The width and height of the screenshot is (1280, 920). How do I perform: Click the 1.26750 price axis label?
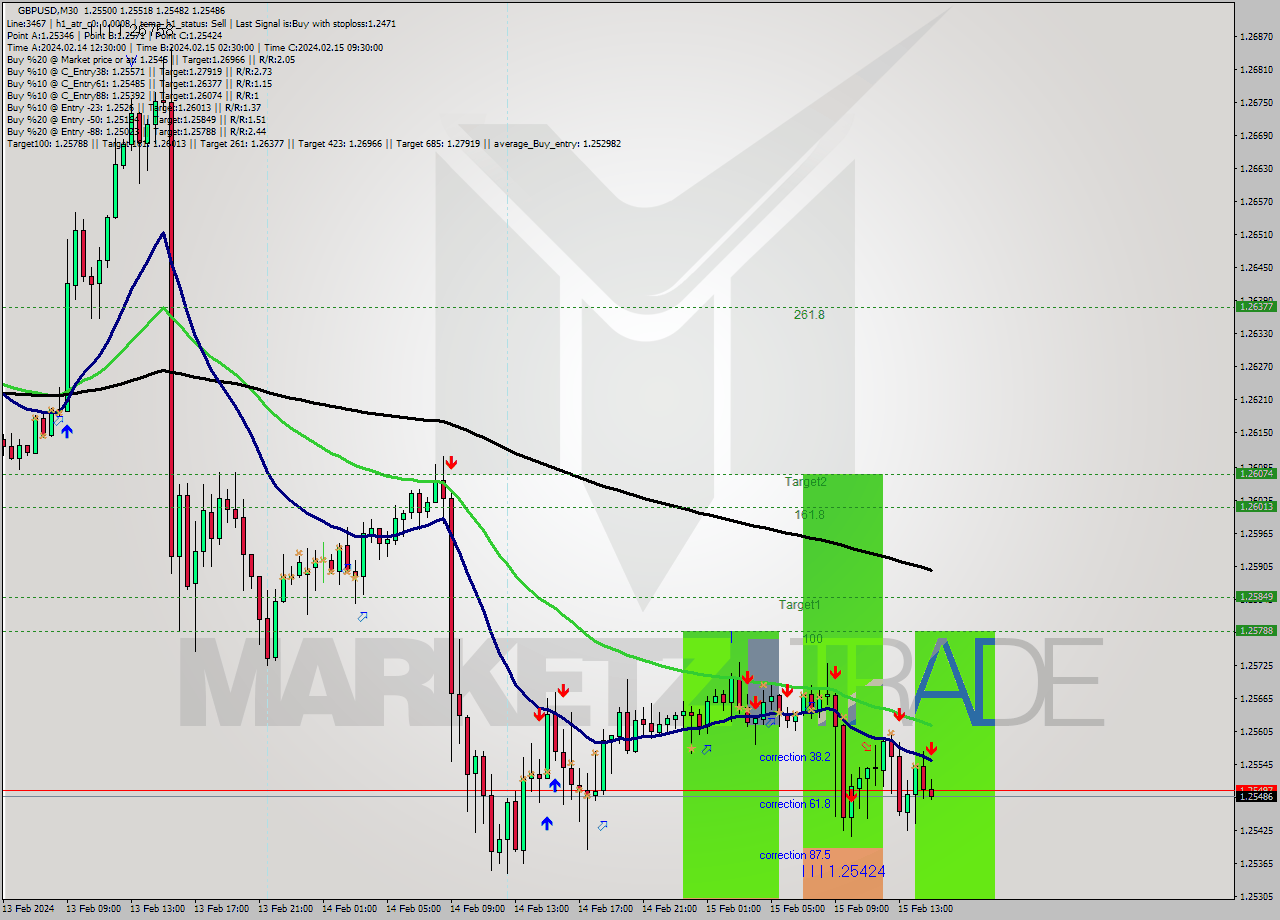(x=1256, y=103)
